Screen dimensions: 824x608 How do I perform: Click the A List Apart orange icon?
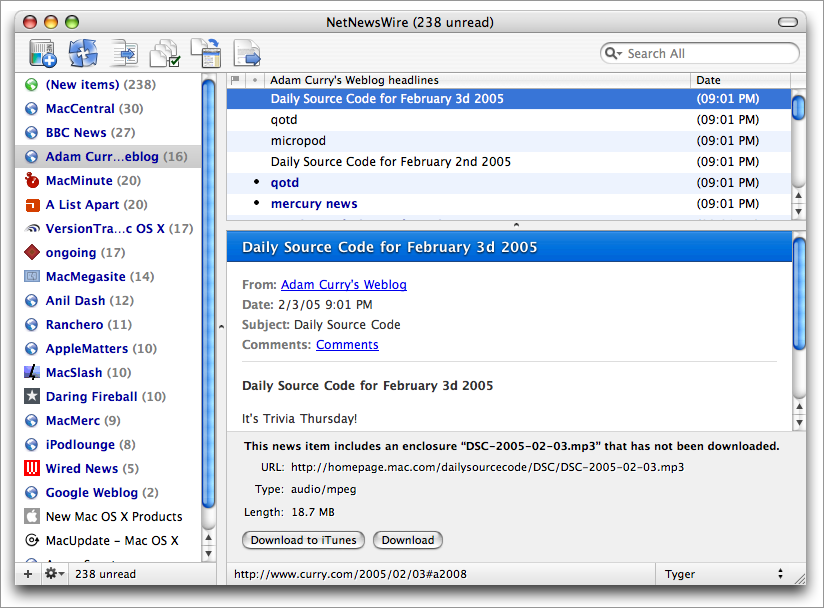[32, 204]
